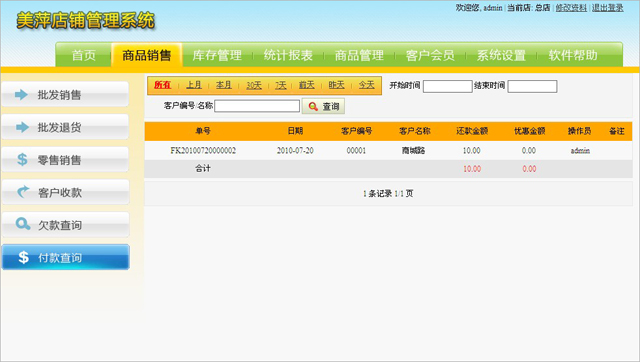Filter records by 所有
Screen dimensions: 640x362
[x=162, y=85]
